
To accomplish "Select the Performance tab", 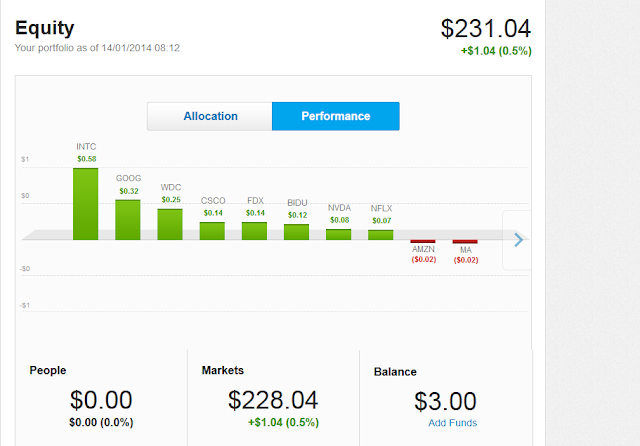I will (x=336, y=116).
